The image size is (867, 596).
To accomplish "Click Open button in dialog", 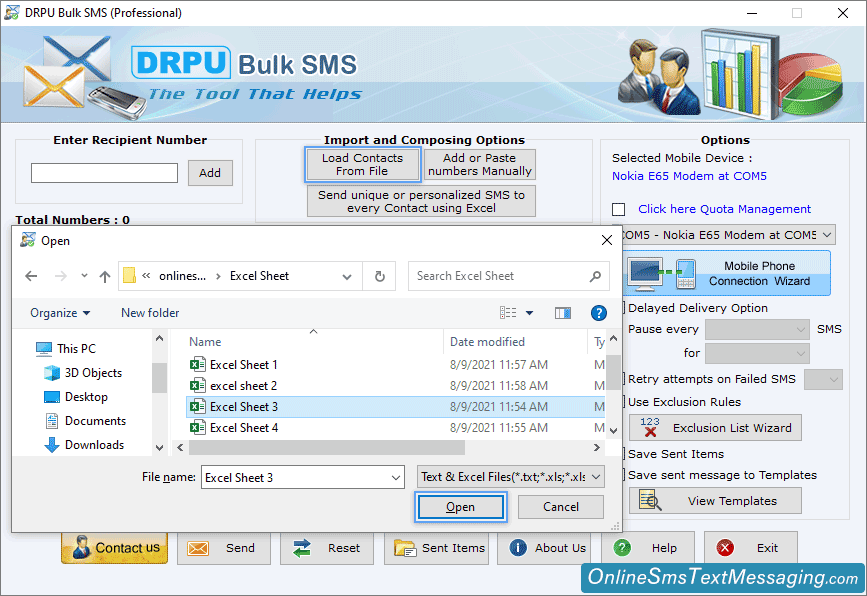I will [460, 507].
